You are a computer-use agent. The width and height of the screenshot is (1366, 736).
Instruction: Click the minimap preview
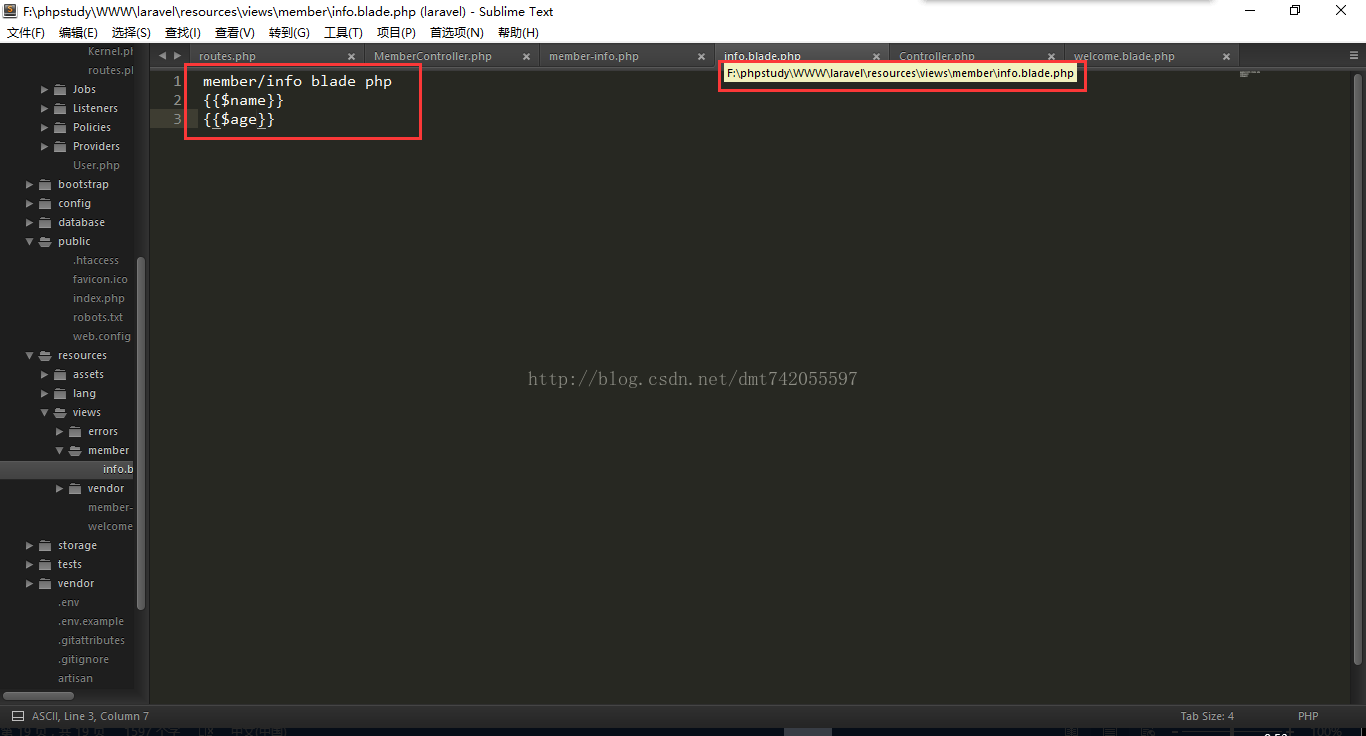[1250, 73]
